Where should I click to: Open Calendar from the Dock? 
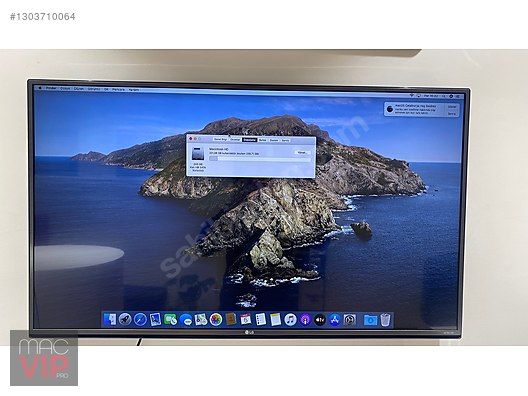tap(245, 319)
